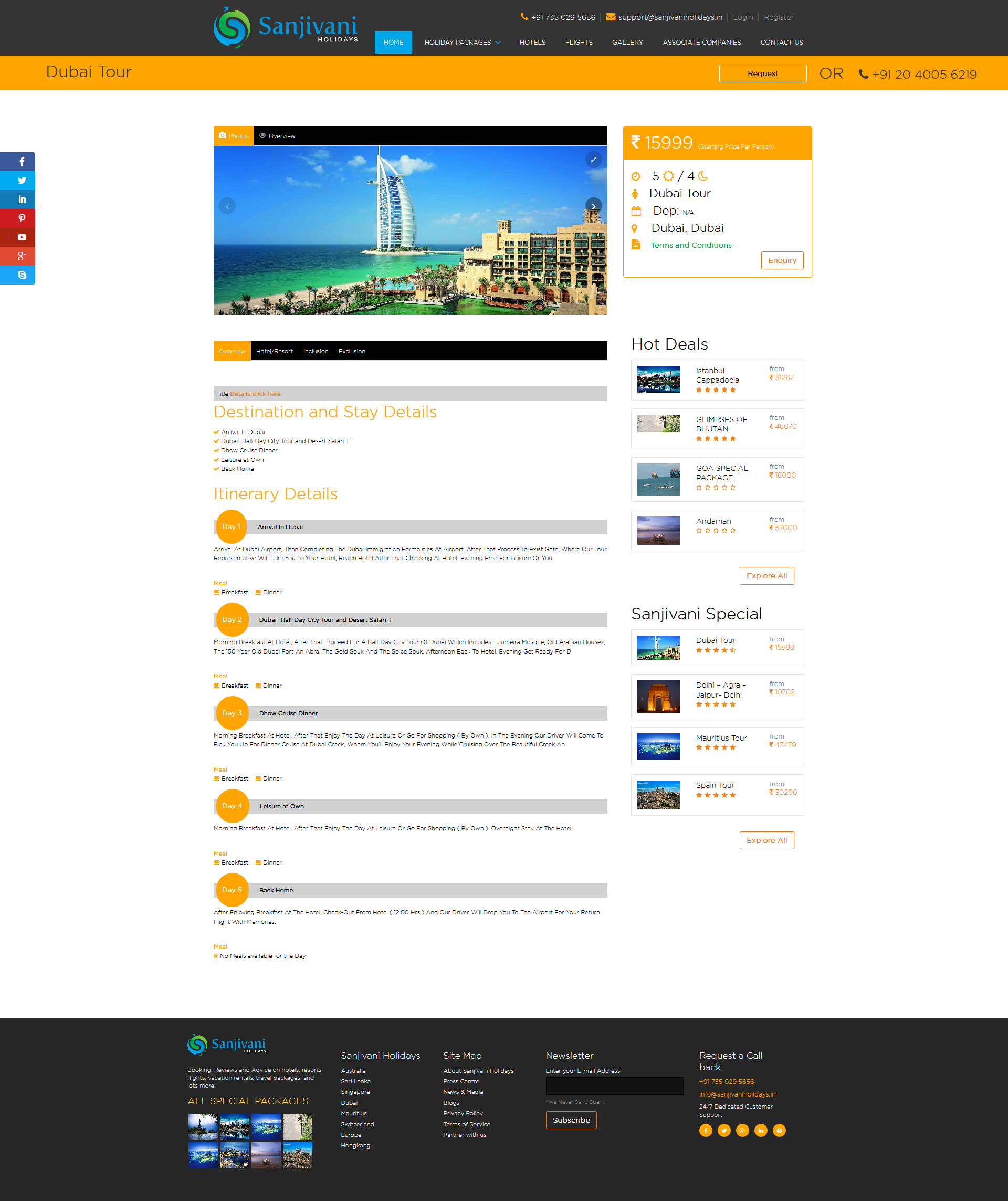Open the YouTube sidebar icon
The image size is (1008, 1201).
[x=21, y=237]
